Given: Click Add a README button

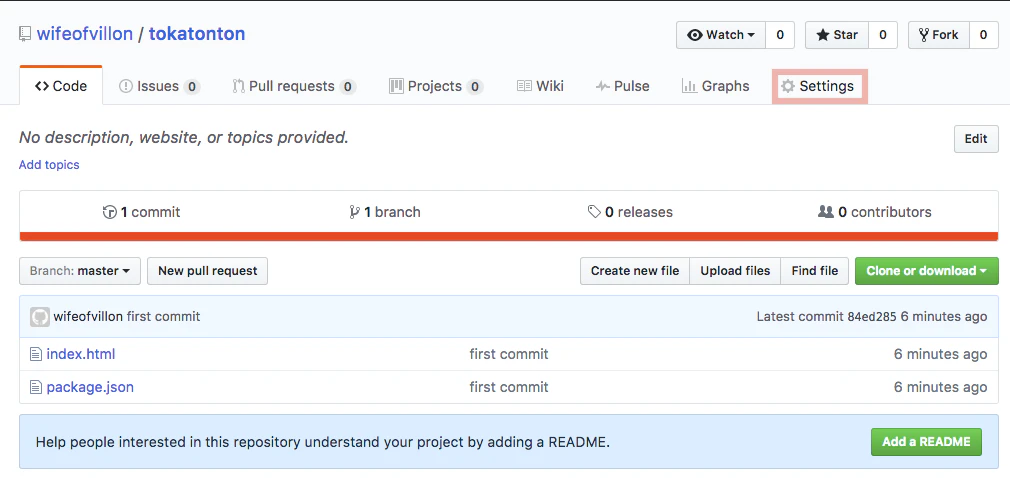Looking at the screenshot, I should tap(926, 442).
